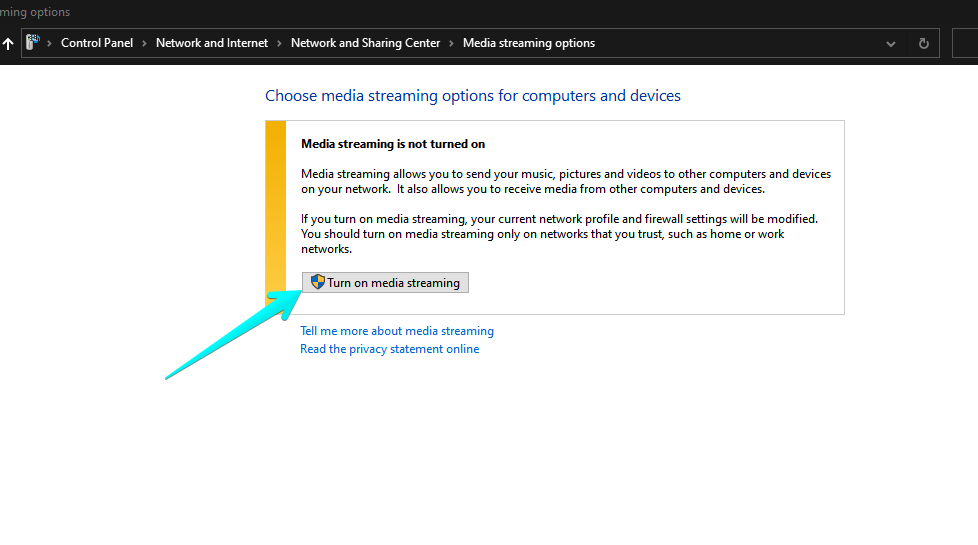This screenshot has width=978, height=545.
Task: Click the yellow warning stripe
Action: (275, 217)
